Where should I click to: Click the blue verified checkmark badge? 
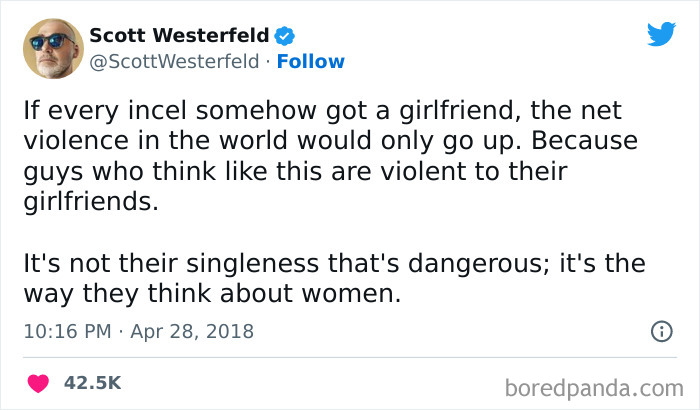285,36
